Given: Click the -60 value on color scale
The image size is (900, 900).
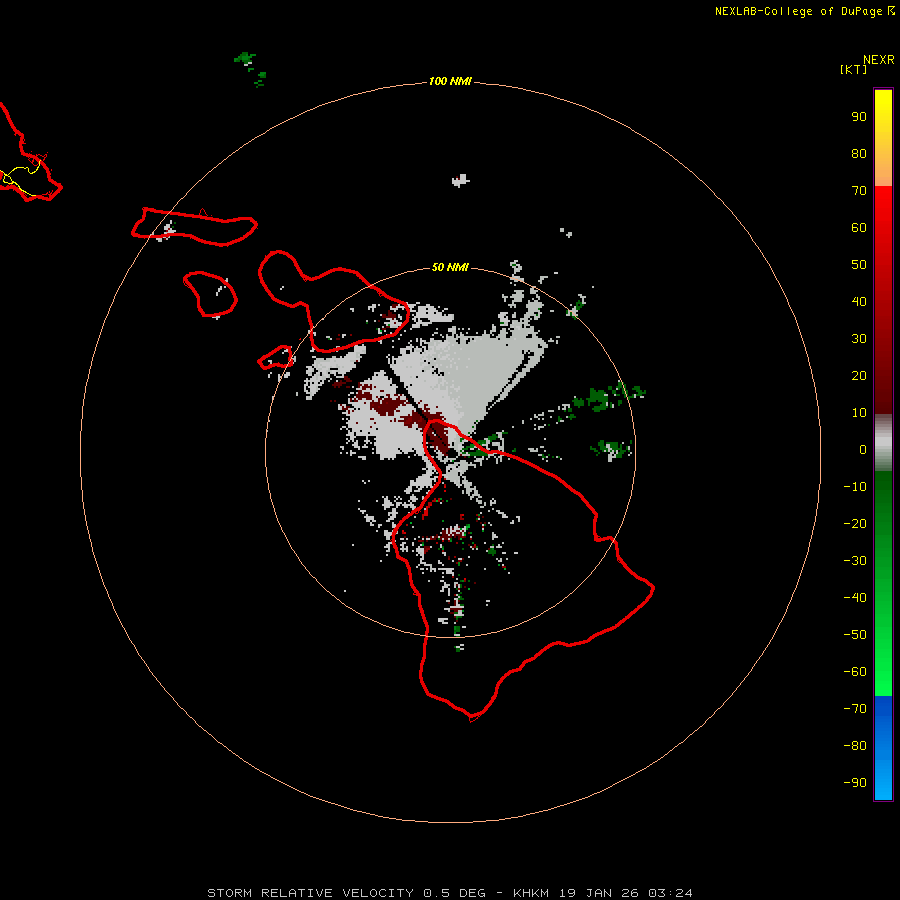Looking at the screenshot, I should 855,672.
